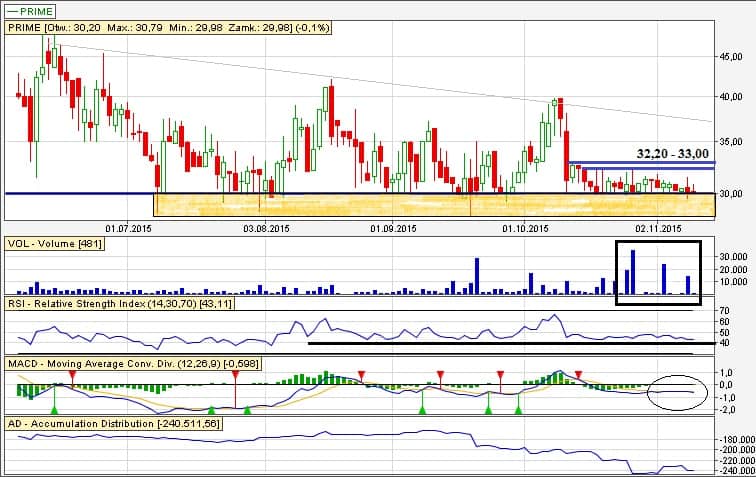Click the 45,00 price axis label
Screen dimensions: 756x477
click(x=731, y=57)
